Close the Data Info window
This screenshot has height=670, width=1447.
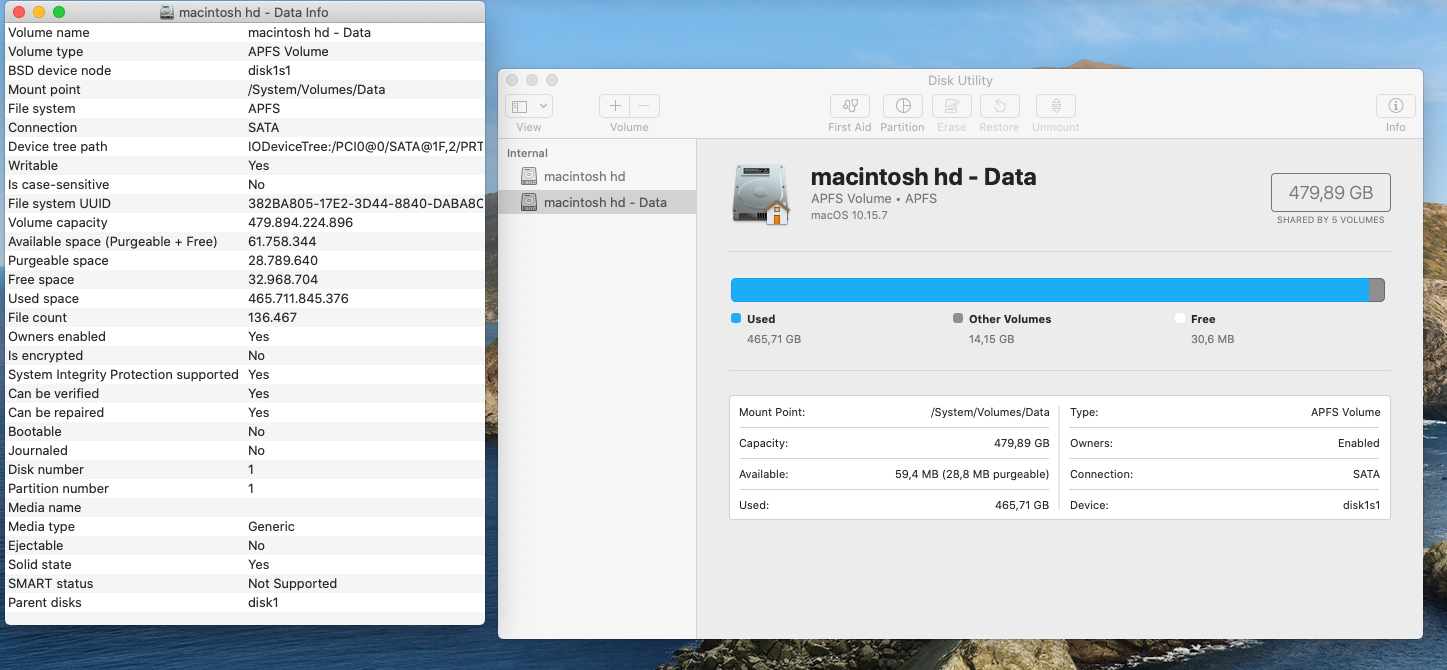point(19,12)
